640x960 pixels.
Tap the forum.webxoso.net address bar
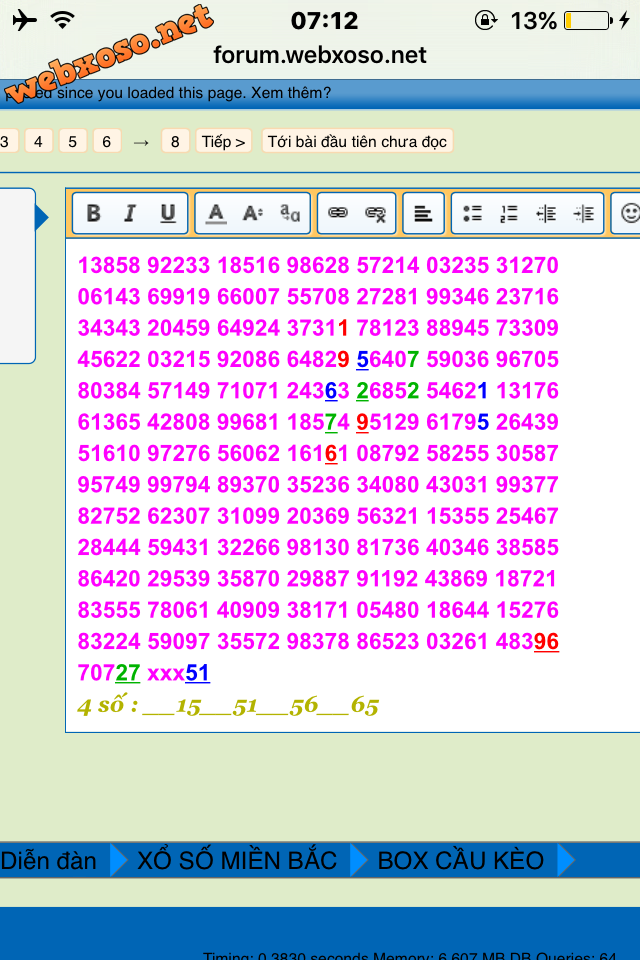coord(320,55)
